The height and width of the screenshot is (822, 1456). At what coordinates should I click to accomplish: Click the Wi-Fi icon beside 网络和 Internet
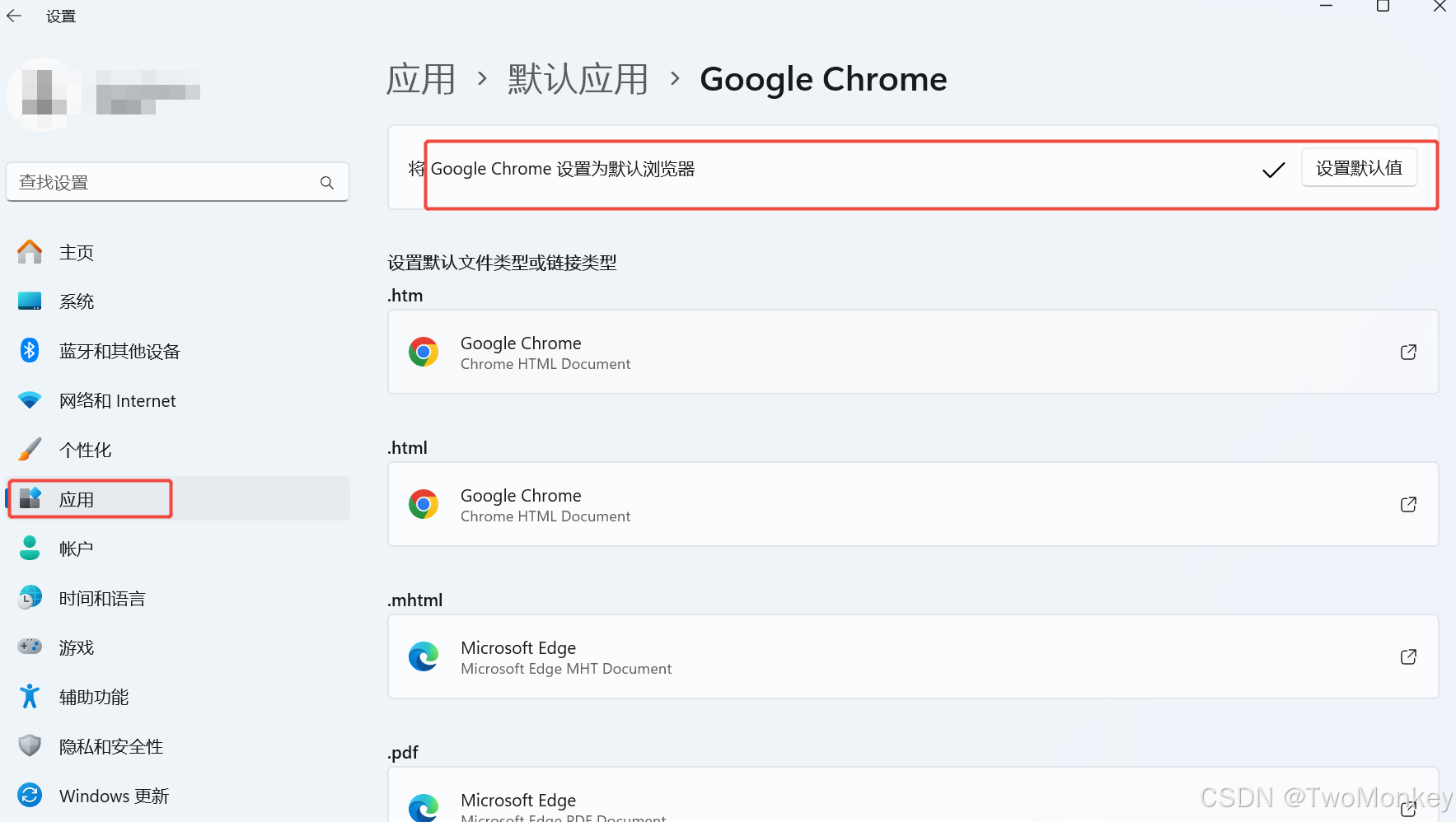[x=30, y=400]
